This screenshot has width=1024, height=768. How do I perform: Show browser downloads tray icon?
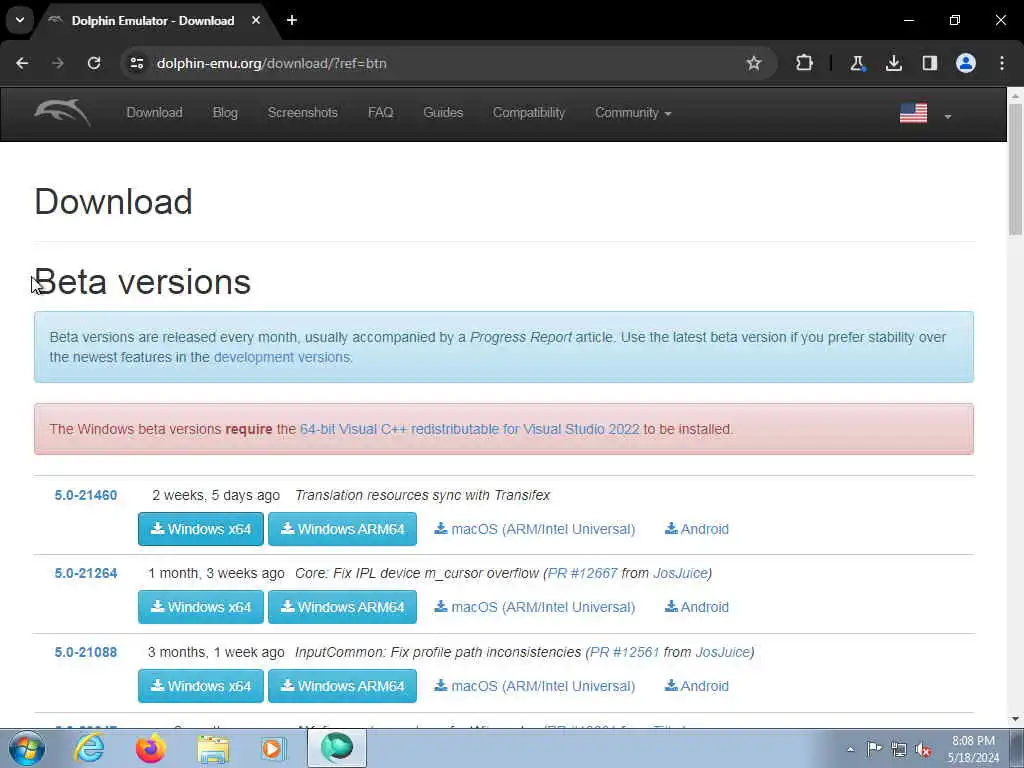893,63
